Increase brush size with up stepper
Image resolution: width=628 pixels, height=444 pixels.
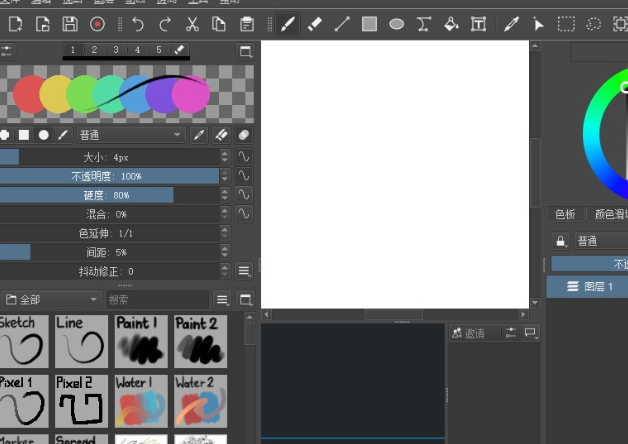pyautogui.click(x=225, y=153)
